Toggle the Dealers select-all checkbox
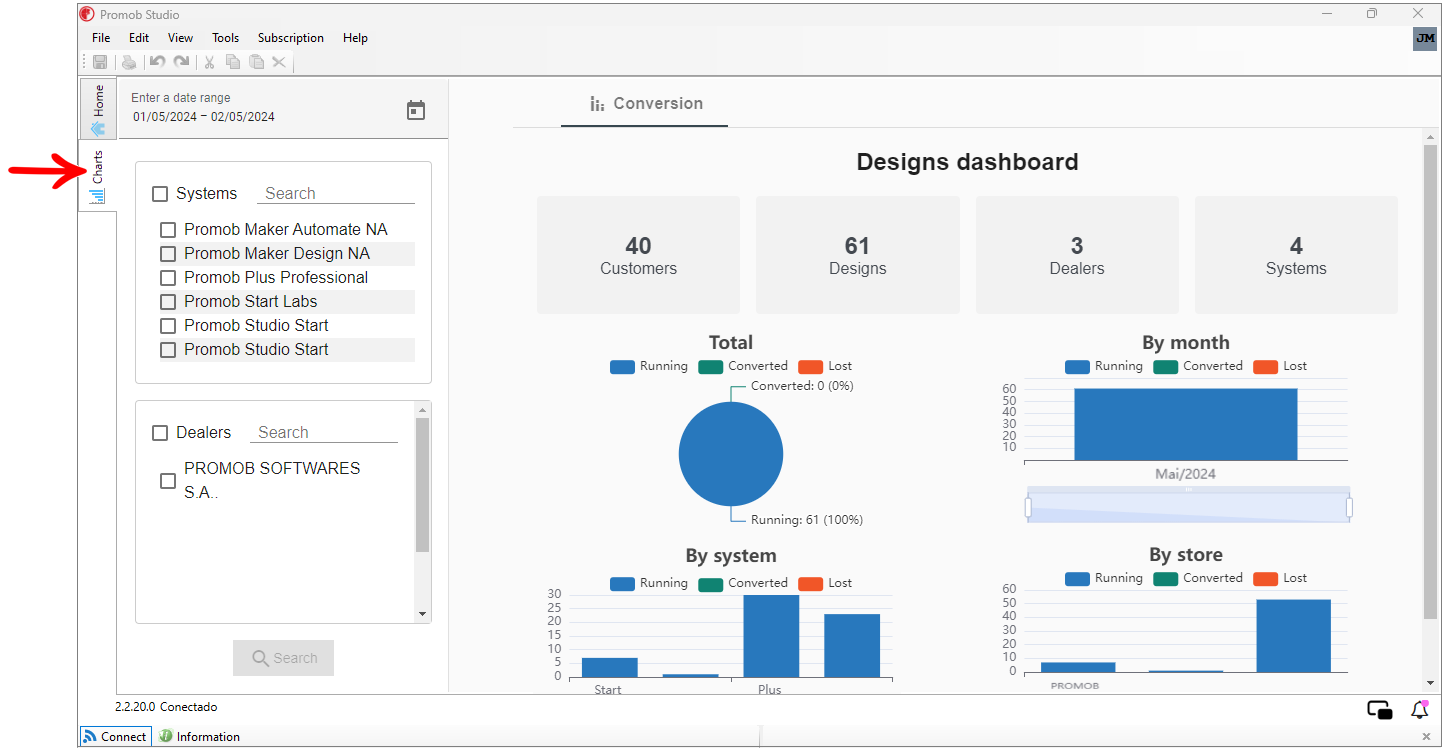 click(160, 433)
